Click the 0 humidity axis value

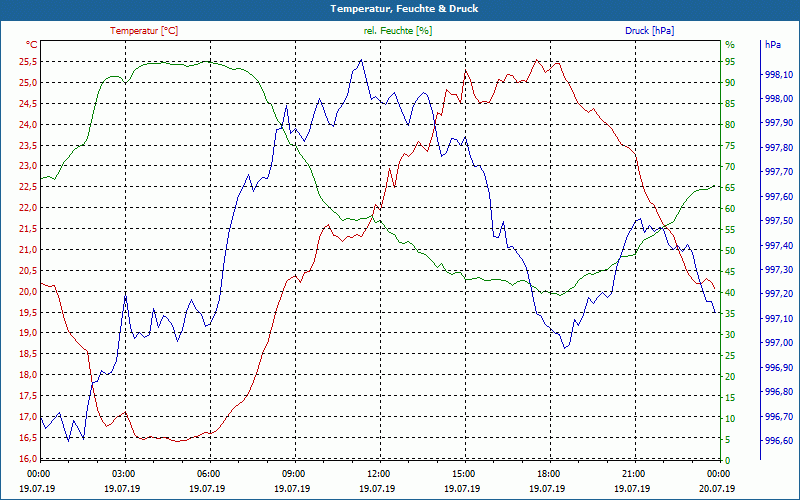click(x=728, y=460)
